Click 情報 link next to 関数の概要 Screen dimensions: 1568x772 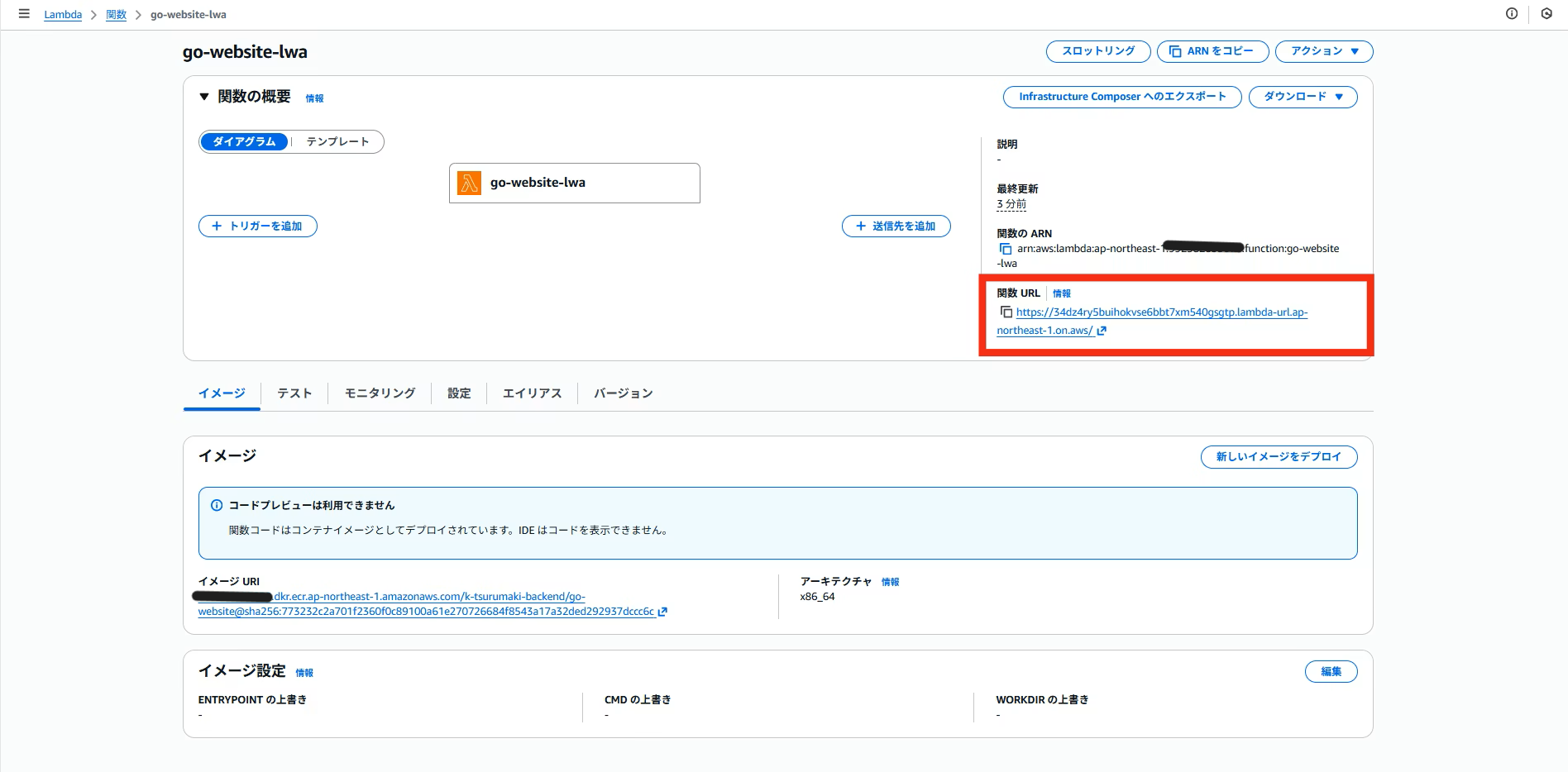click(x=314, y=98)
